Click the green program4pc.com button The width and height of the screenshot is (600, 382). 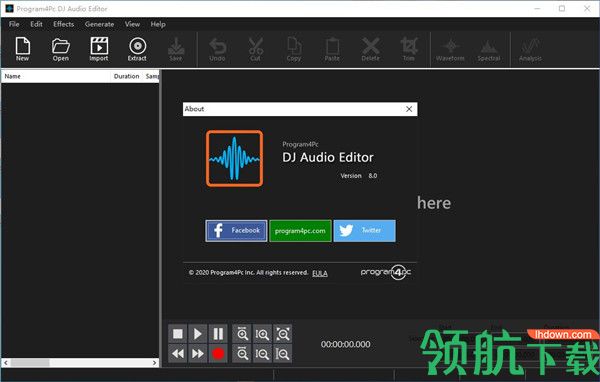[300, 230]
